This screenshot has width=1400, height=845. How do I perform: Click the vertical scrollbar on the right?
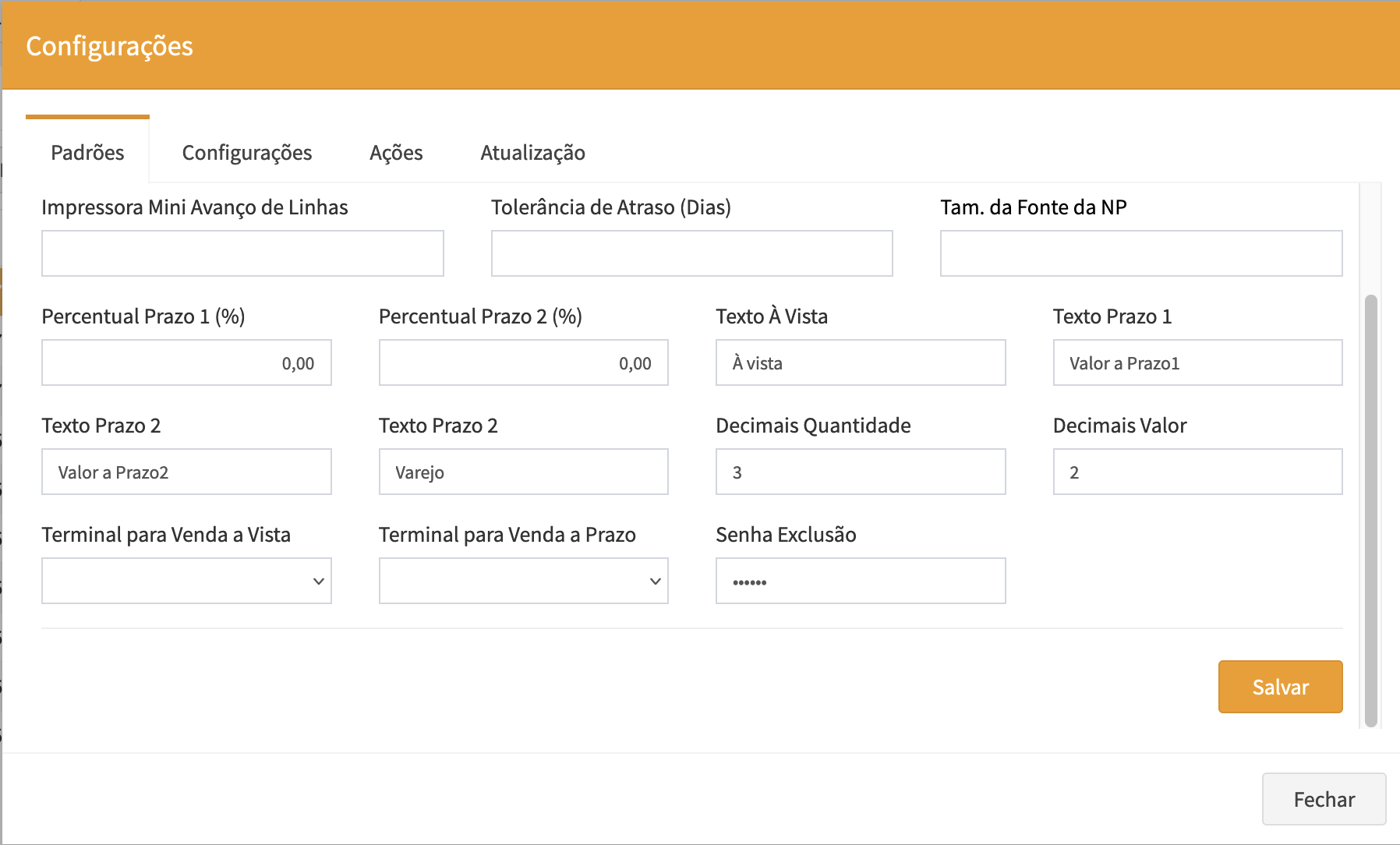(x=1370, y=511)
